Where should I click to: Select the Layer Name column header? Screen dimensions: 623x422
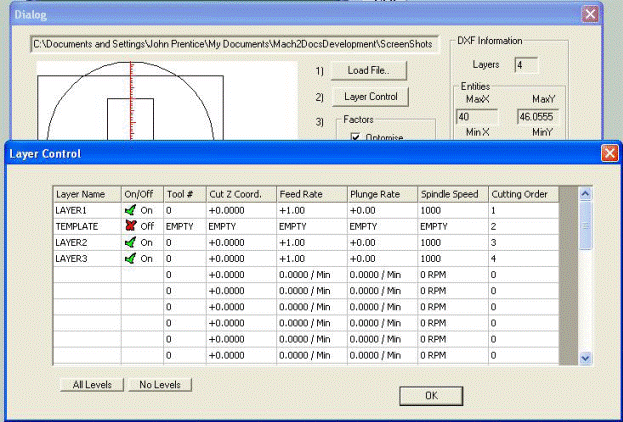(x=87, y=195)
